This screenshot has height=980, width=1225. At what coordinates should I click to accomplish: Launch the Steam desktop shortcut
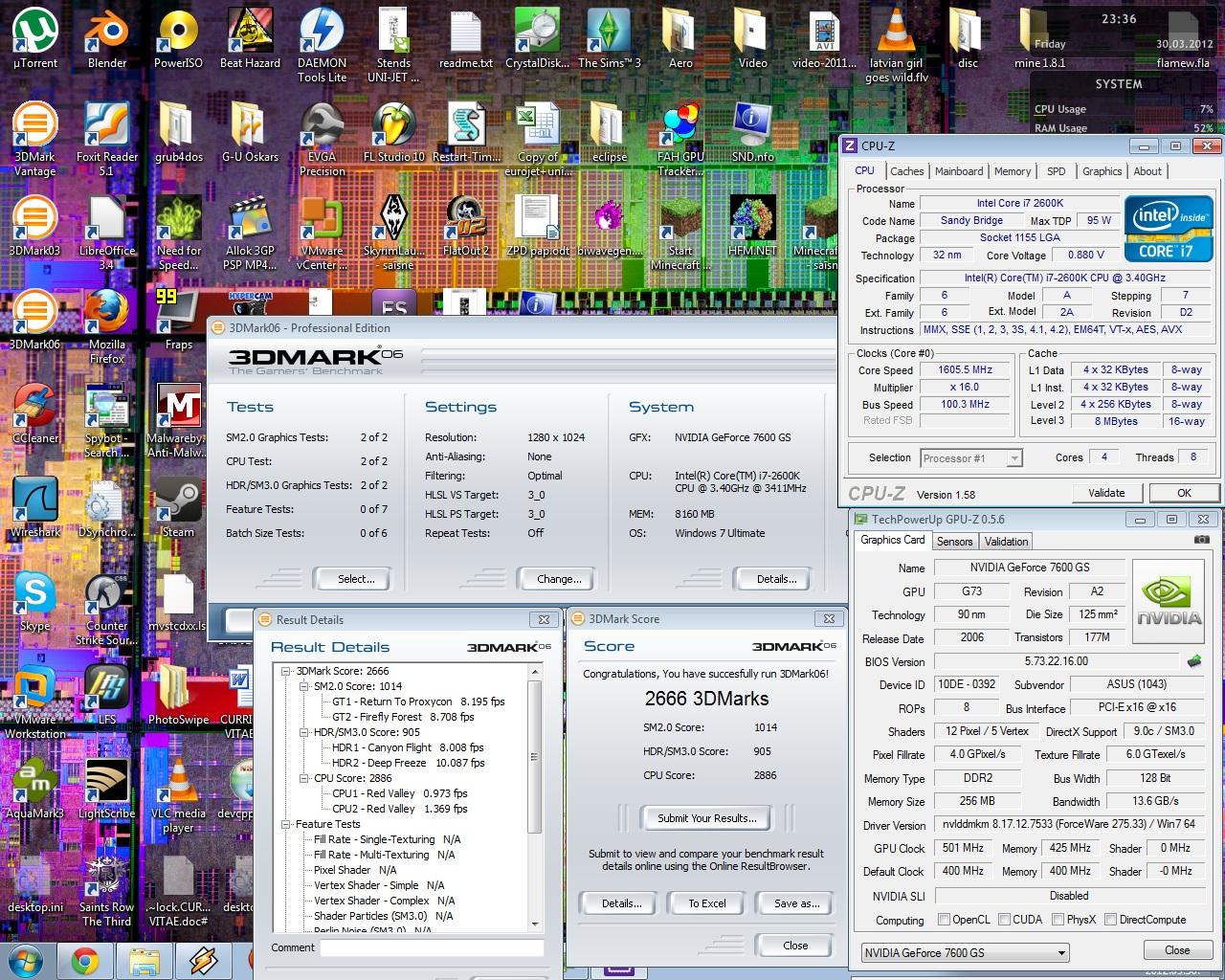pyautogui.click(x=178, y=508)
